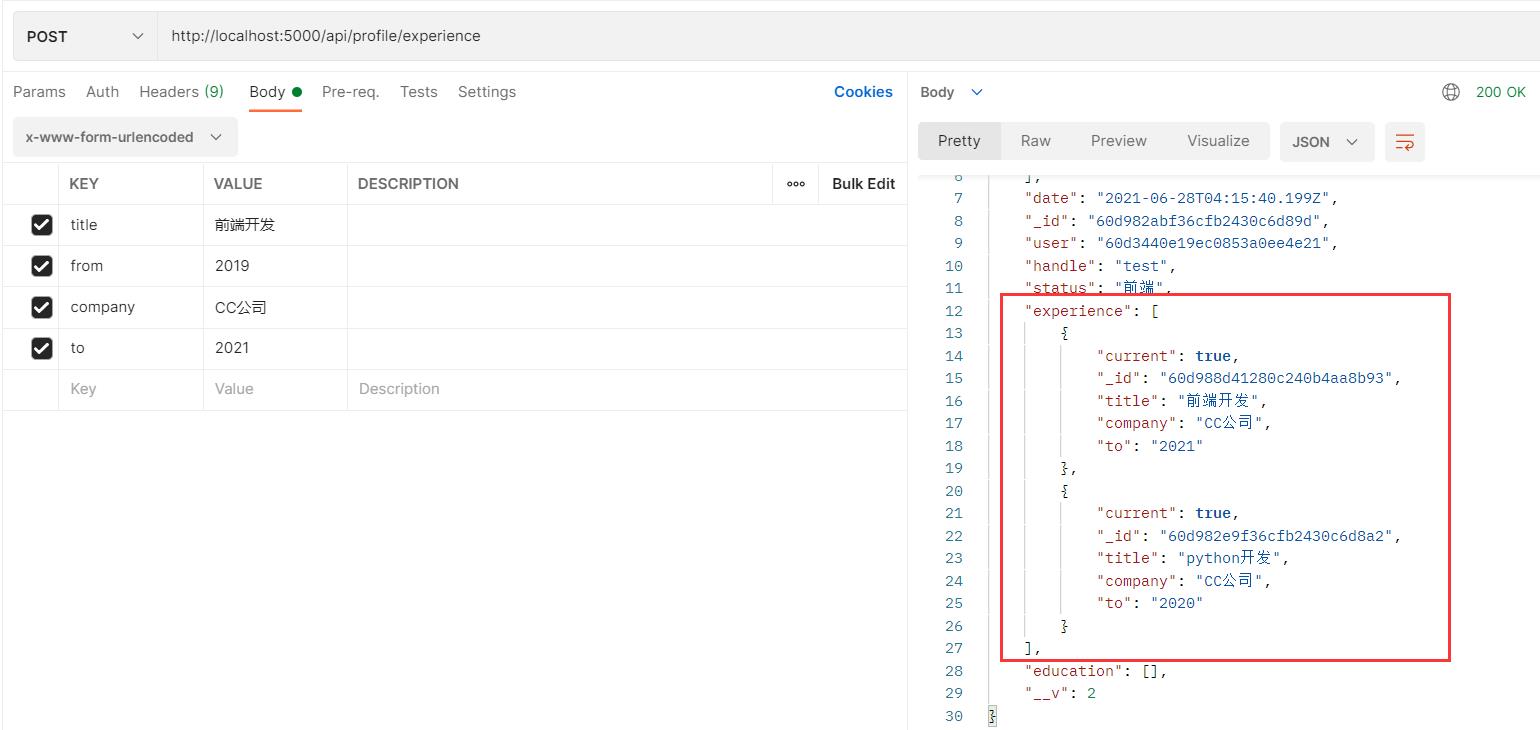Select the Pretty view

[959, 141]
